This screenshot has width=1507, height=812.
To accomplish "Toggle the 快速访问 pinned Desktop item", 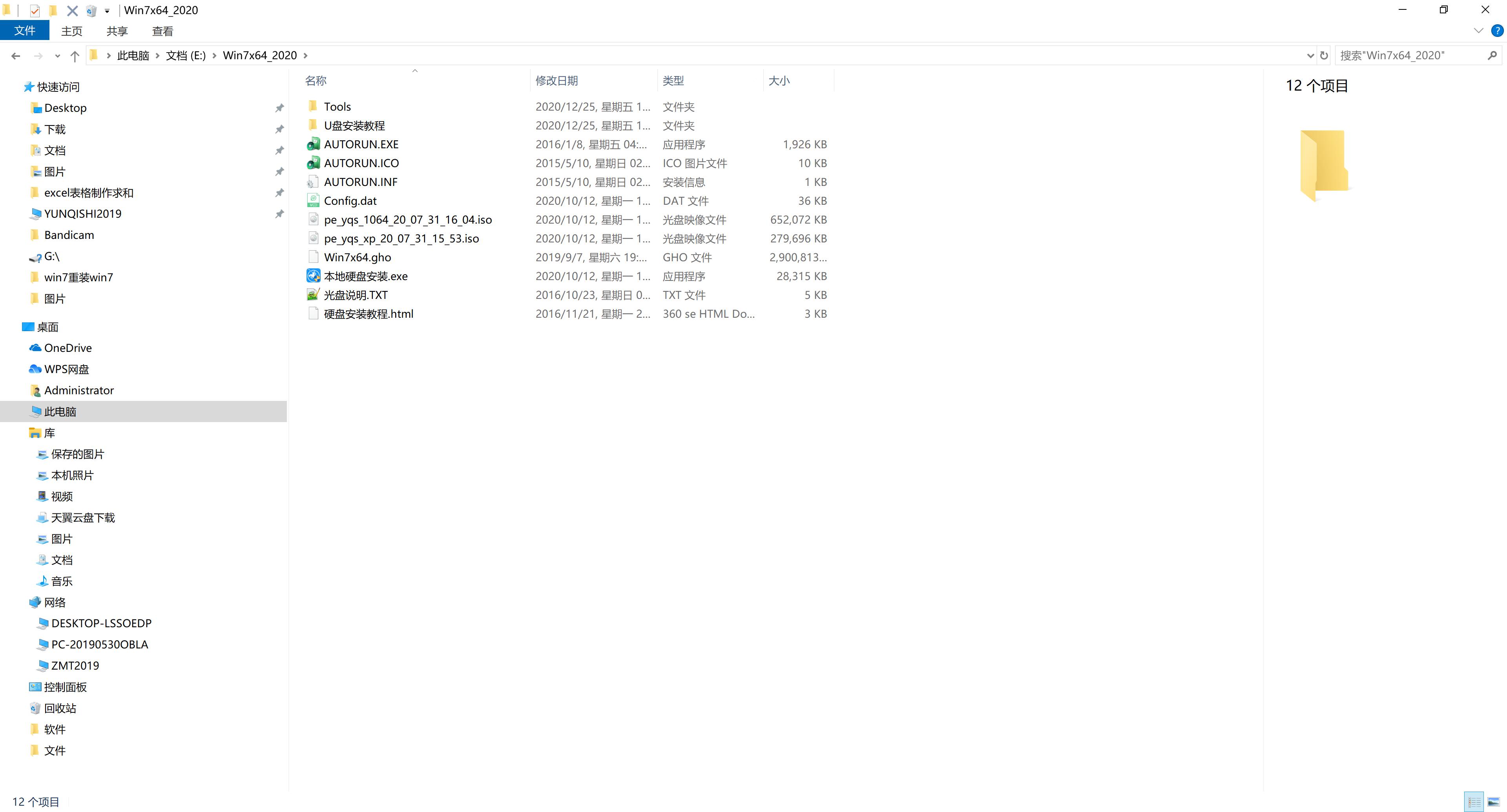I will [280, 108].
